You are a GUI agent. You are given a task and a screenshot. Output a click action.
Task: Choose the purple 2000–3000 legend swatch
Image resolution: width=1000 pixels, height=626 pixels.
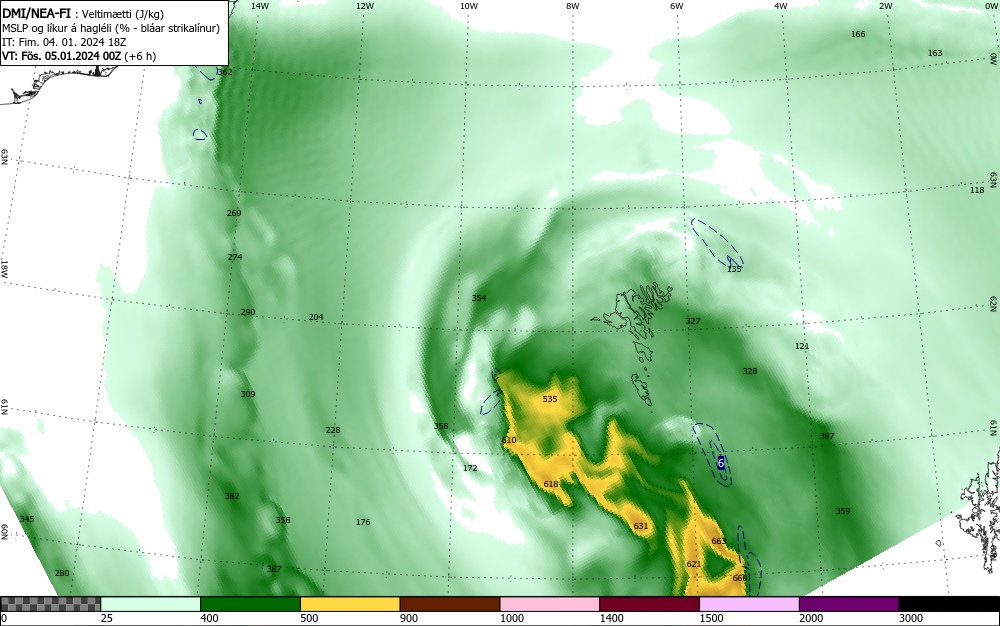click(849, 604)
